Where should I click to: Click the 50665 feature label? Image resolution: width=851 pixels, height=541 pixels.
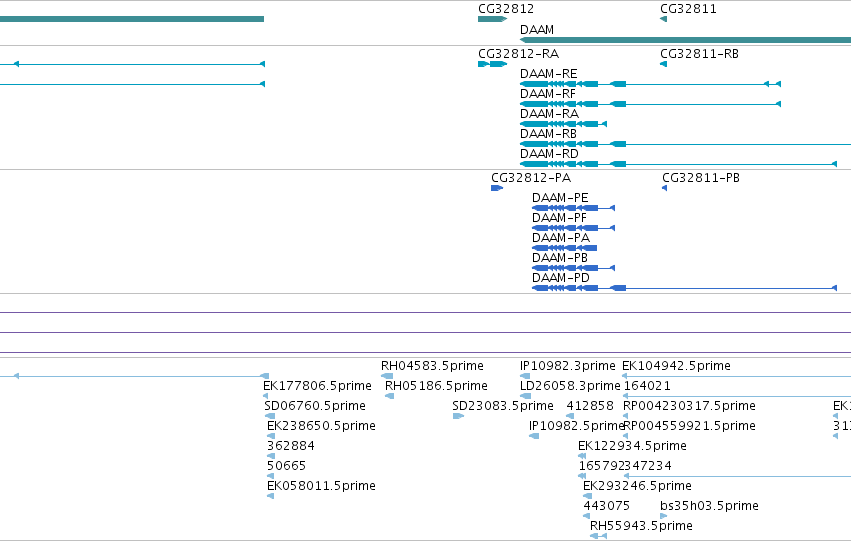(x=287, y=467)
